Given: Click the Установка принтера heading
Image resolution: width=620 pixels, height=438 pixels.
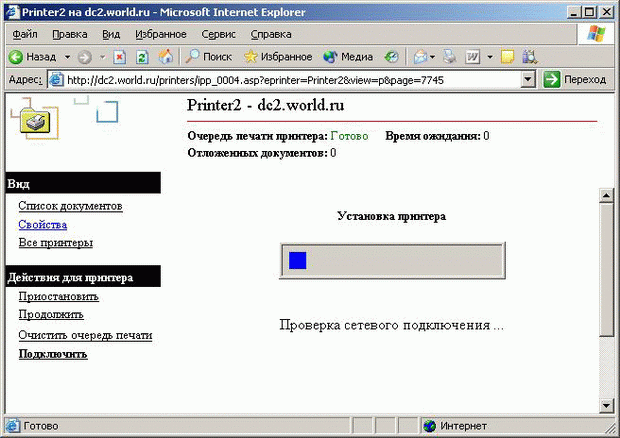Looking at the screenshot, I should (x=391, y=216).
